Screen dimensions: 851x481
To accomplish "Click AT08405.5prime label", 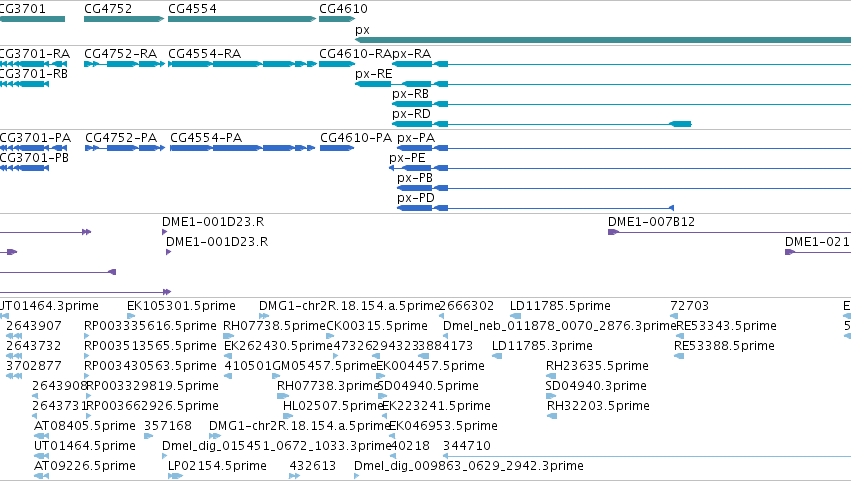I will coord(85,427).
